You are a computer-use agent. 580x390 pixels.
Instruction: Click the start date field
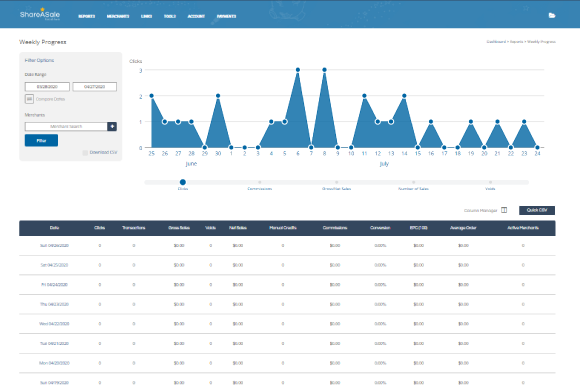pyautogui.click(x=47, y=87)
